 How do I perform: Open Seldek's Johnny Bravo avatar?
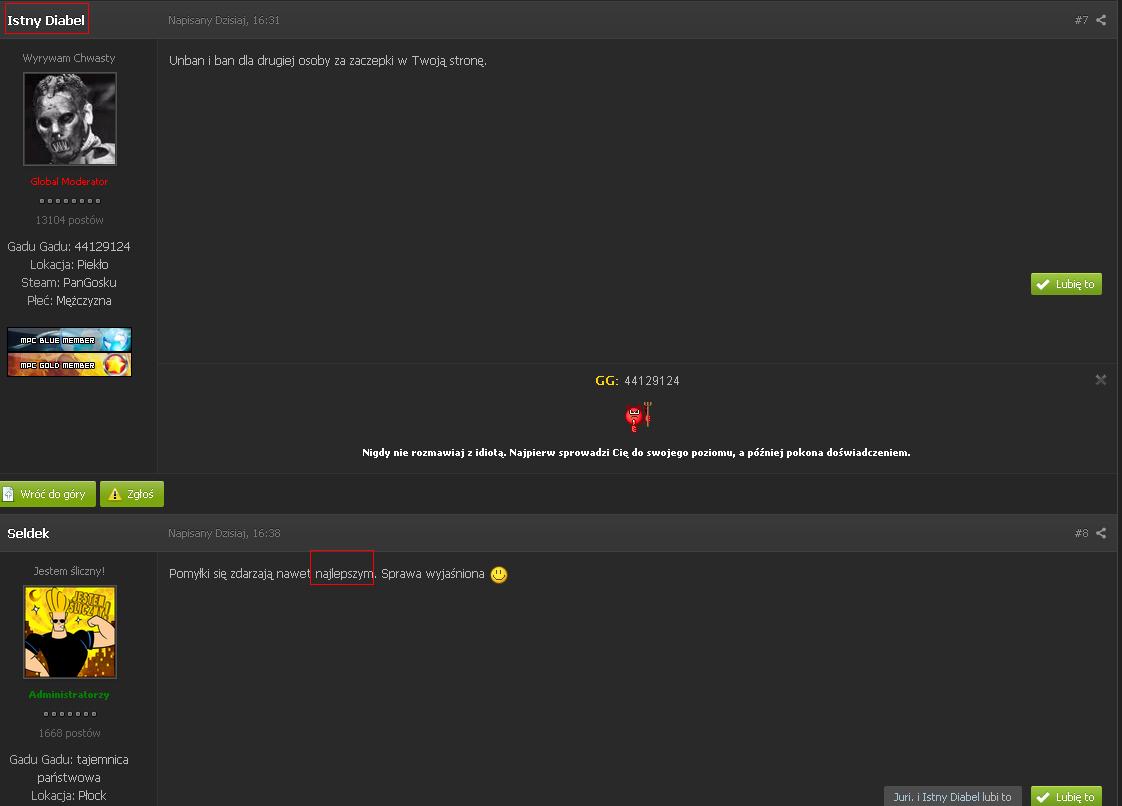click(x=69, y=632)
